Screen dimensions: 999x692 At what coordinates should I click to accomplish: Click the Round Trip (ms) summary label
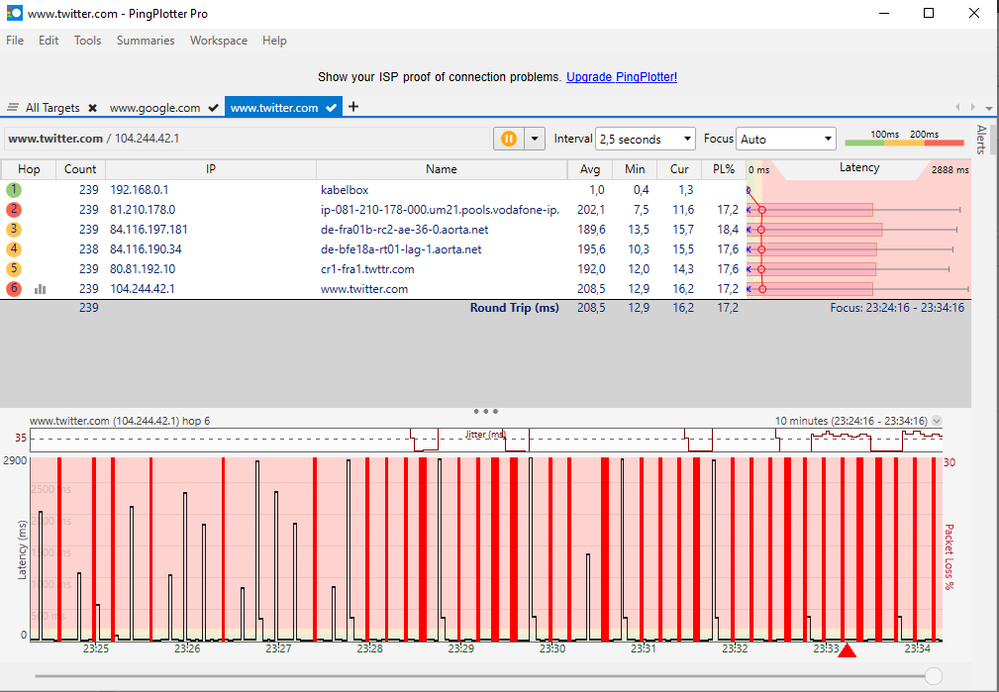point(514,308)
